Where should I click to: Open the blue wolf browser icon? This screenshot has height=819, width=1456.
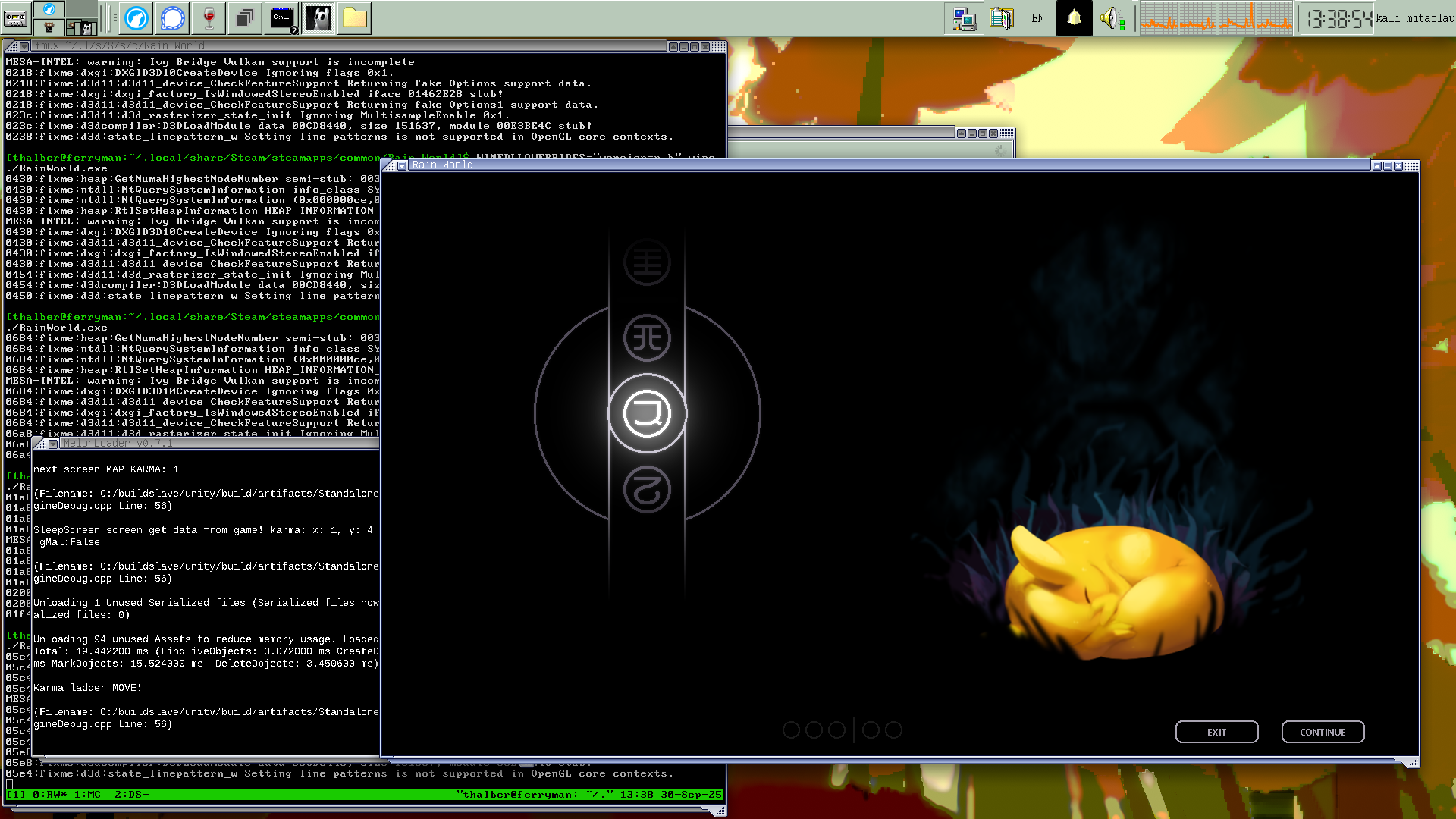click(135, 19)
